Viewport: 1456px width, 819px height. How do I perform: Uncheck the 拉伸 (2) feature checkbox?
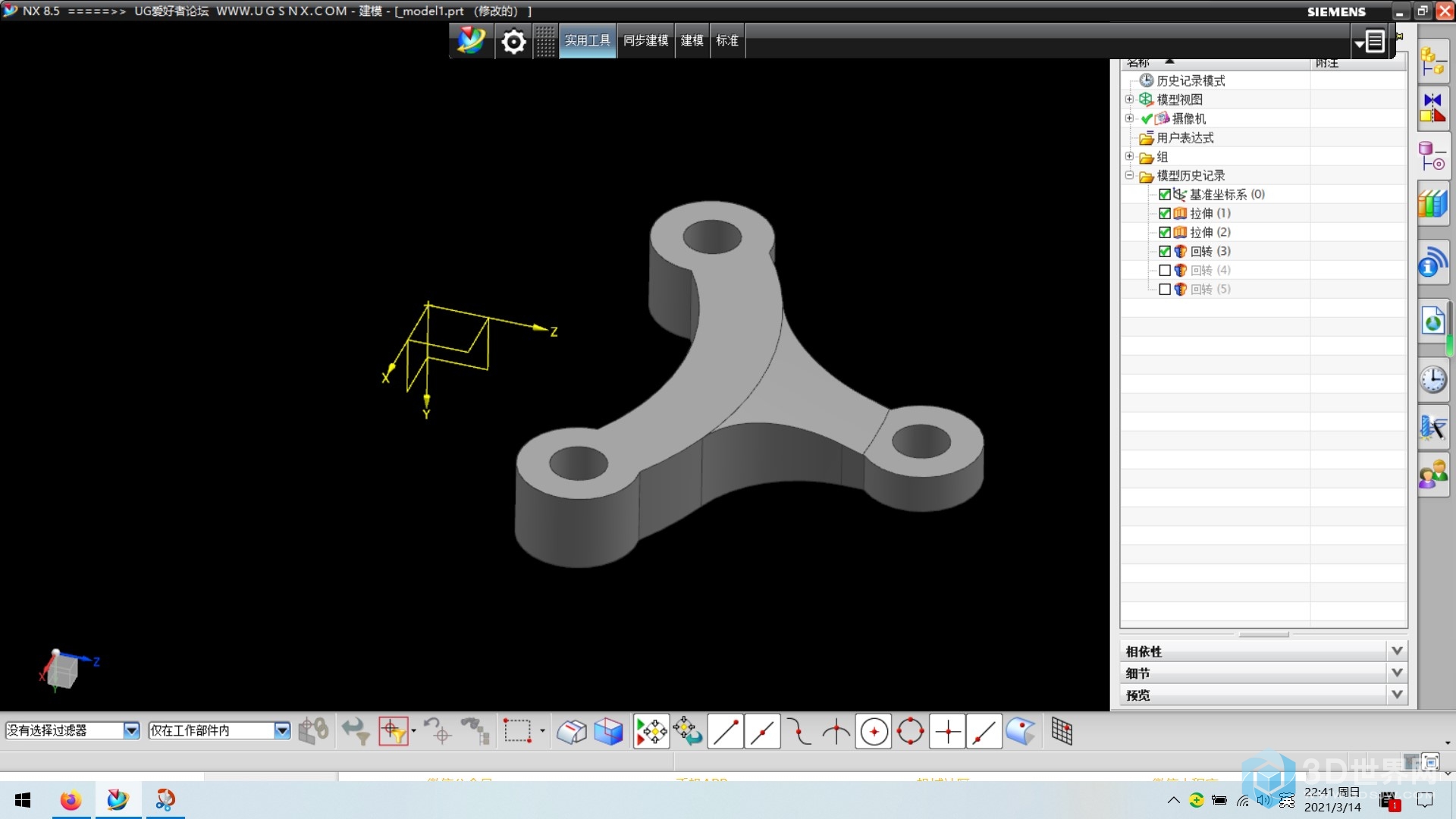(1164, 232)
